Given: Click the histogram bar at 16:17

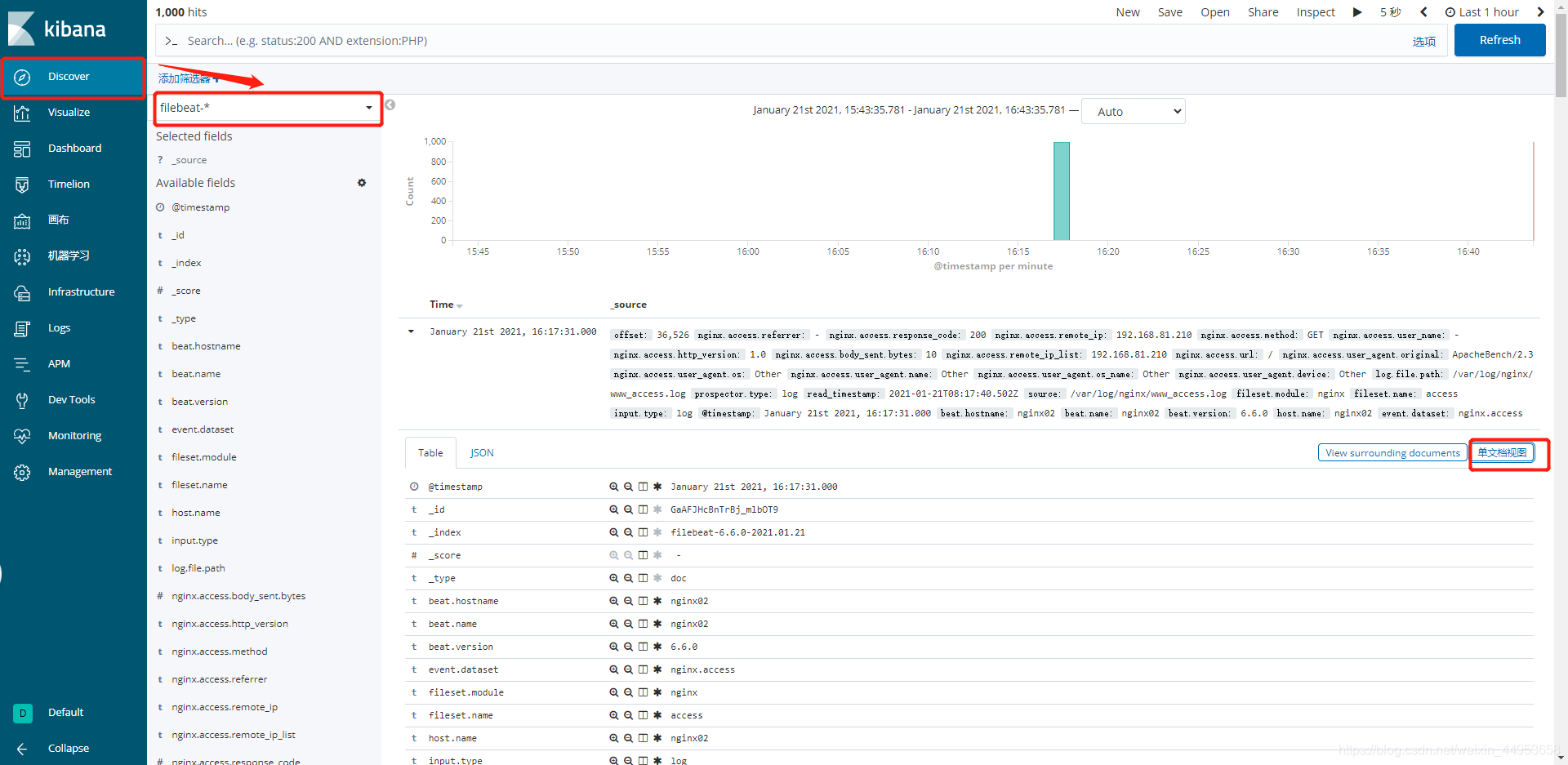Looking at the screenshot, I should coord(1062,191).
